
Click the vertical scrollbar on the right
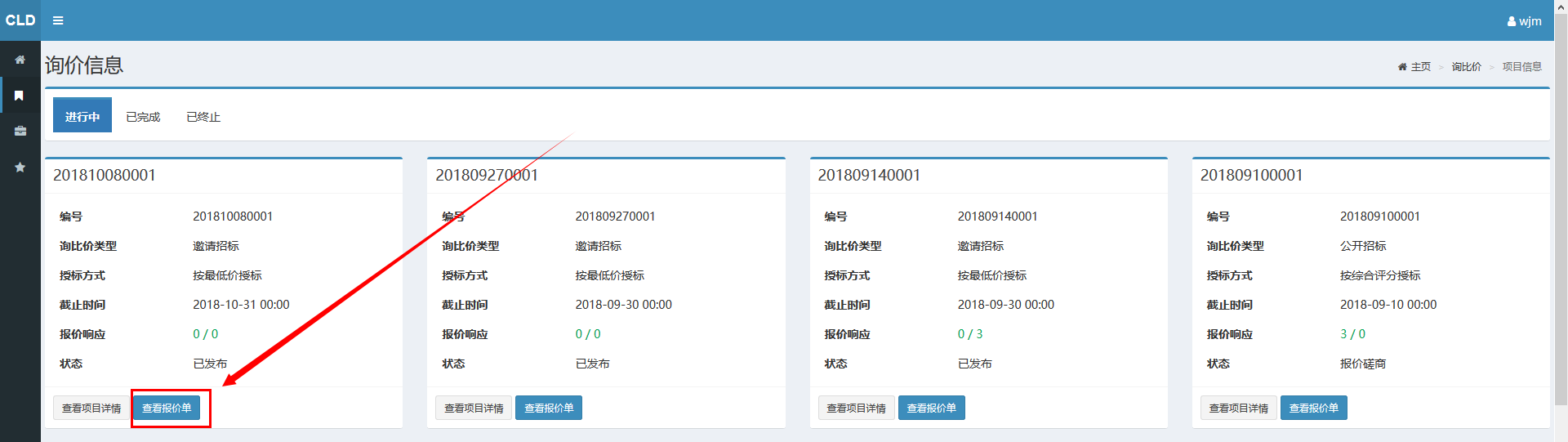tap(1561, 204)
